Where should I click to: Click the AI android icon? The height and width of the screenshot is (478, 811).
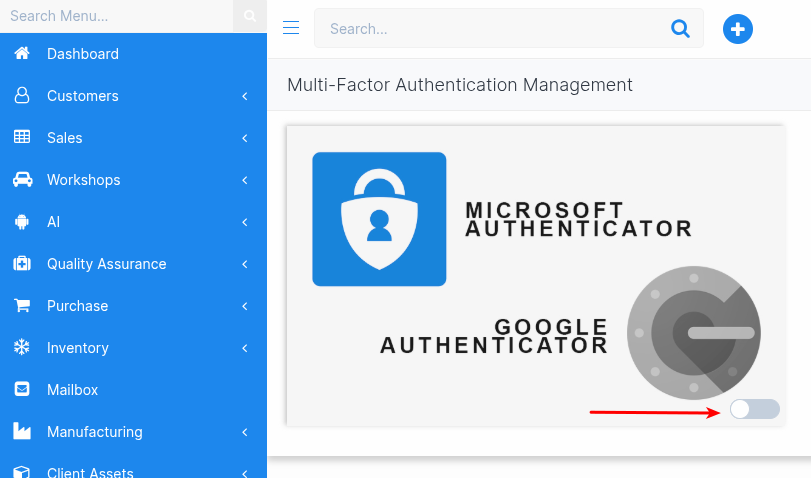pyautogui.click(x=22, y=222)
